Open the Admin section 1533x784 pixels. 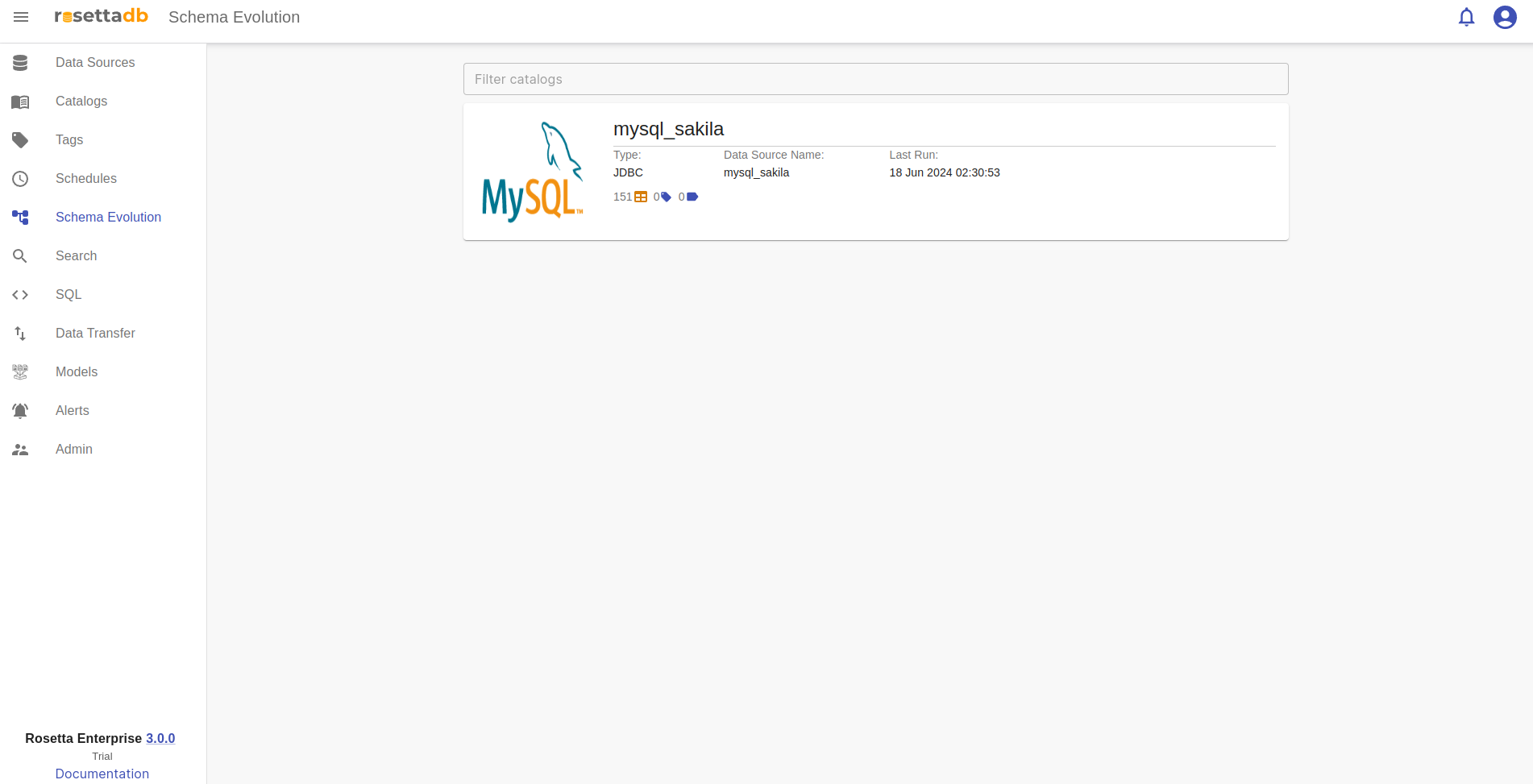point(74,449)
